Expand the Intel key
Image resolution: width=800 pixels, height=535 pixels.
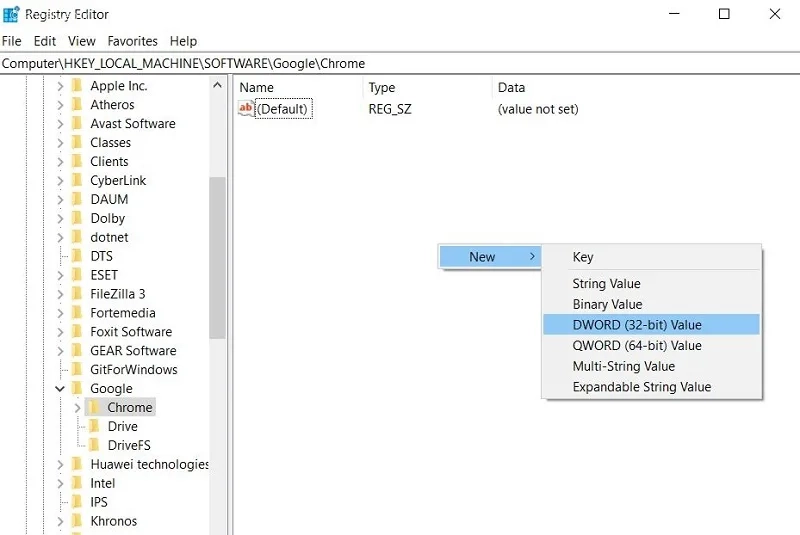[x=60, y=483]
